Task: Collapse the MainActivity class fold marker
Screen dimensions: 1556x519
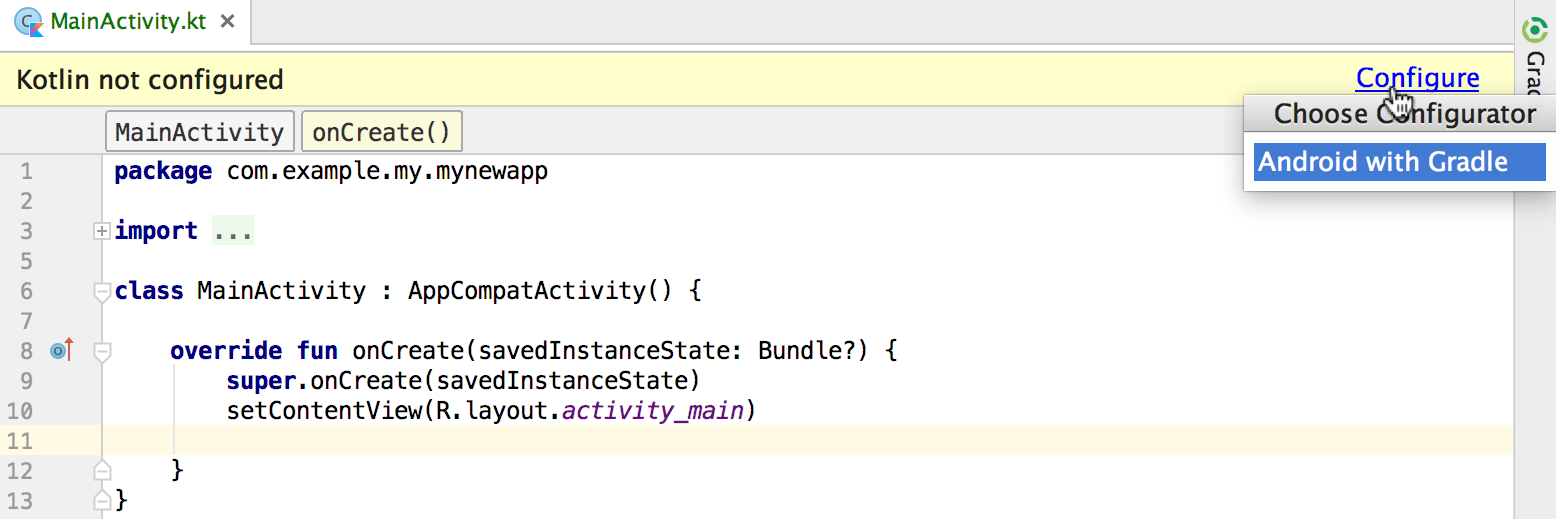Action: tap(101, 292)
